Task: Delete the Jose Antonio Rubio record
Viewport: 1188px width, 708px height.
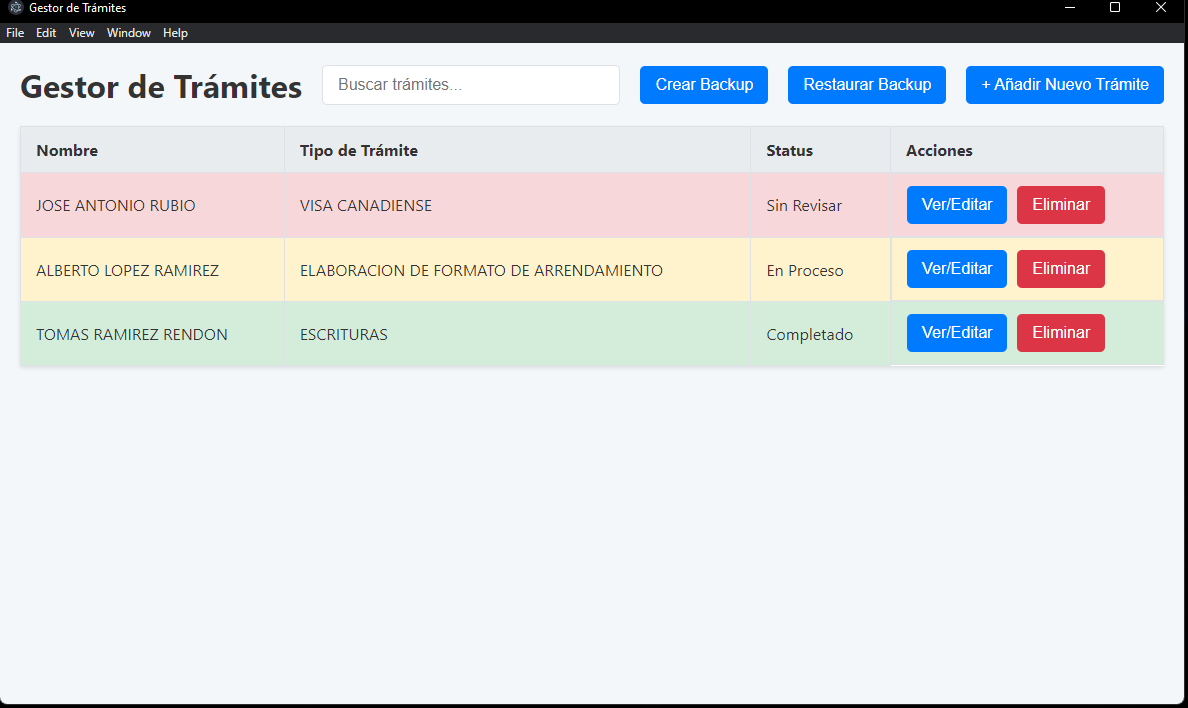Action: (x=1060, y=205)
